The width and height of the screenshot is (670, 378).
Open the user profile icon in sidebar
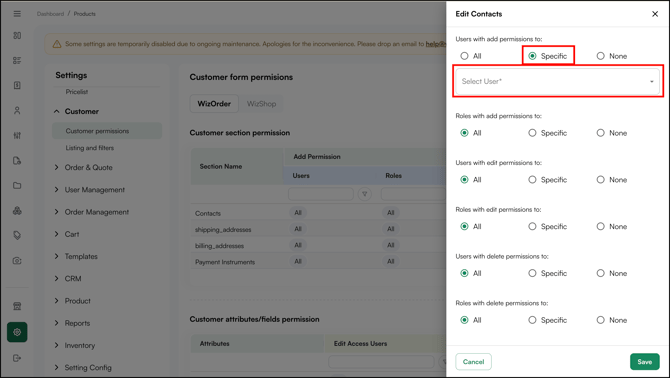pos(17,110)
